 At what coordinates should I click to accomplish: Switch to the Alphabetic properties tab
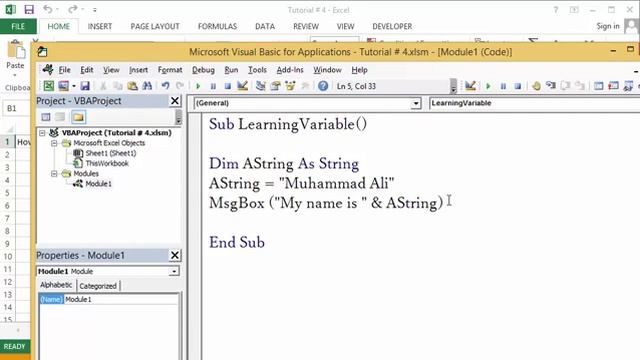56,285
